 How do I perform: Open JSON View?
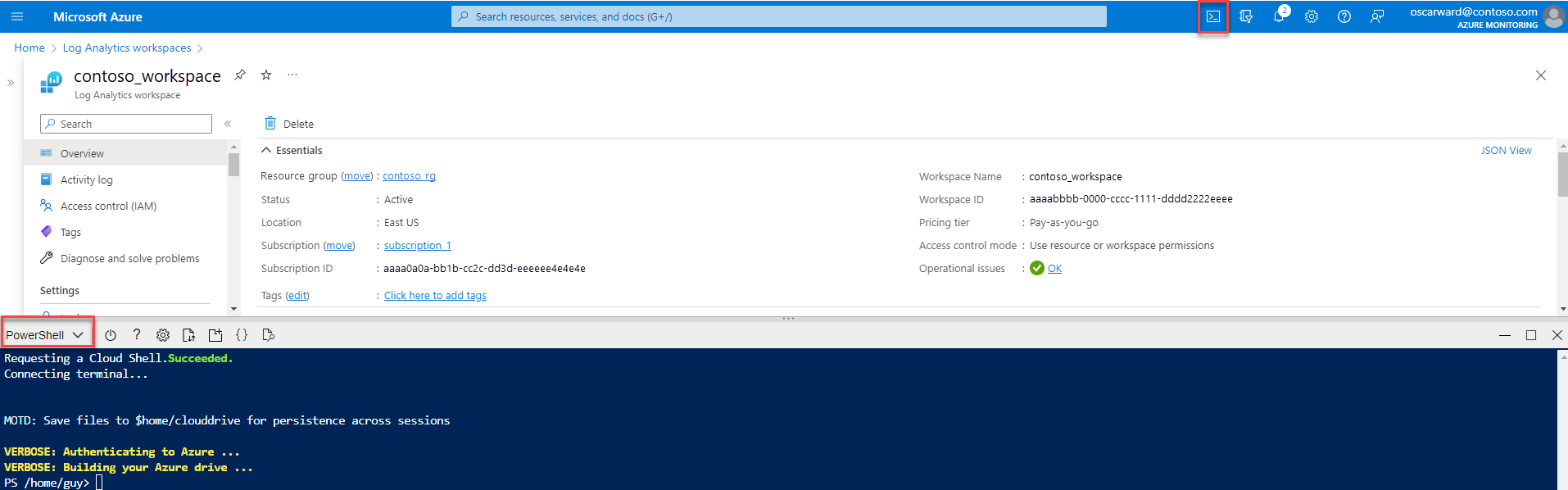tap(1506, 150)
